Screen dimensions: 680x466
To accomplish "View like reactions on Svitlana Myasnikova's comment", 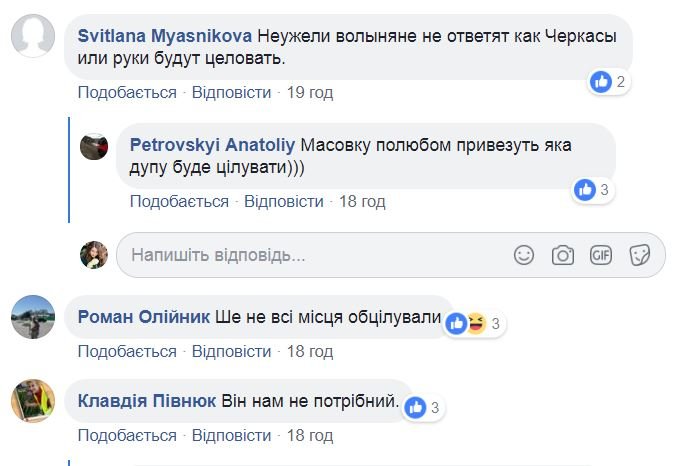I will (x=608, y=82).
